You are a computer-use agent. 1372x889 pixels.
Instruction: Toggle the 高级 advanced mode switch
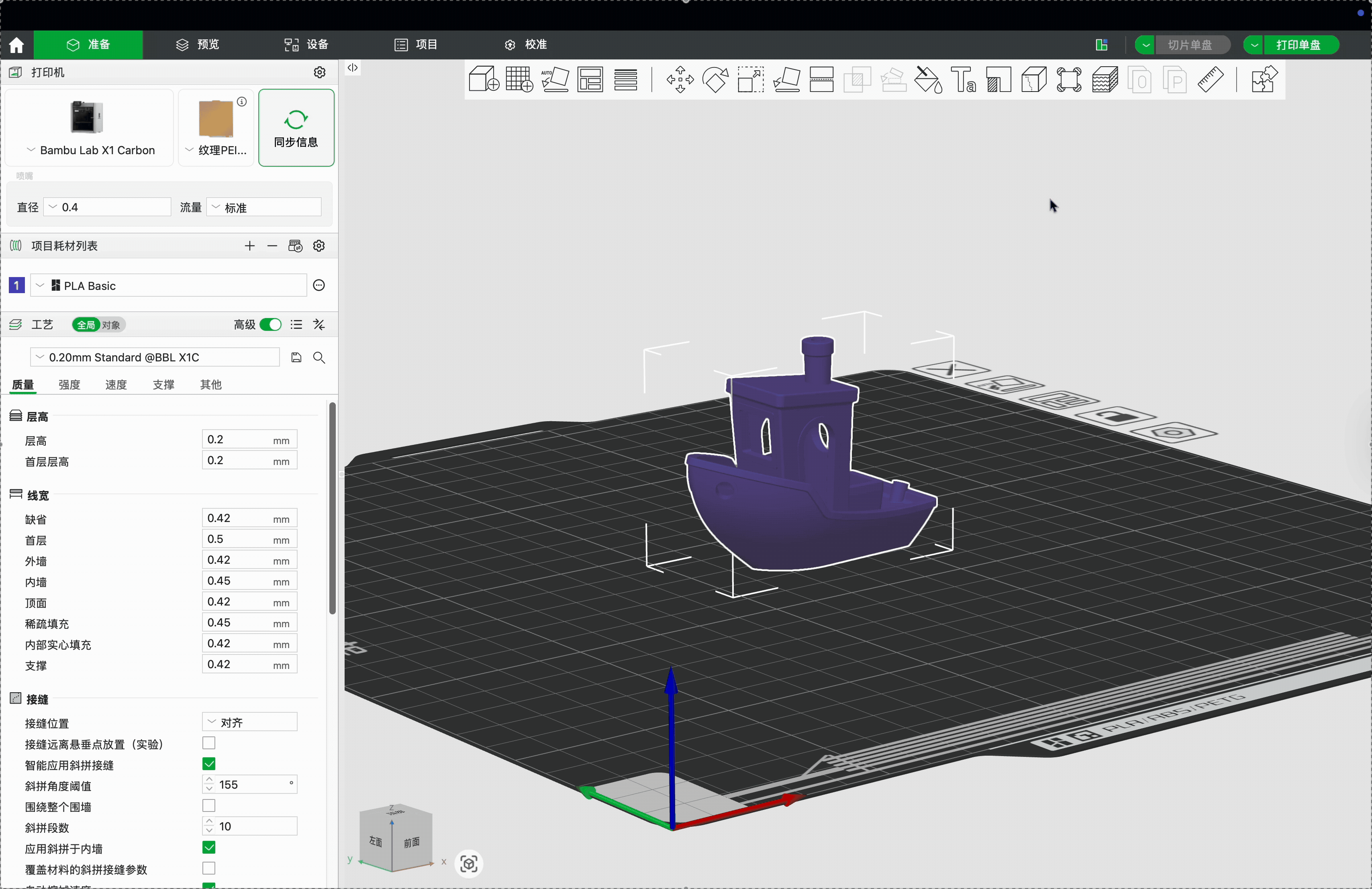(270, 325)
